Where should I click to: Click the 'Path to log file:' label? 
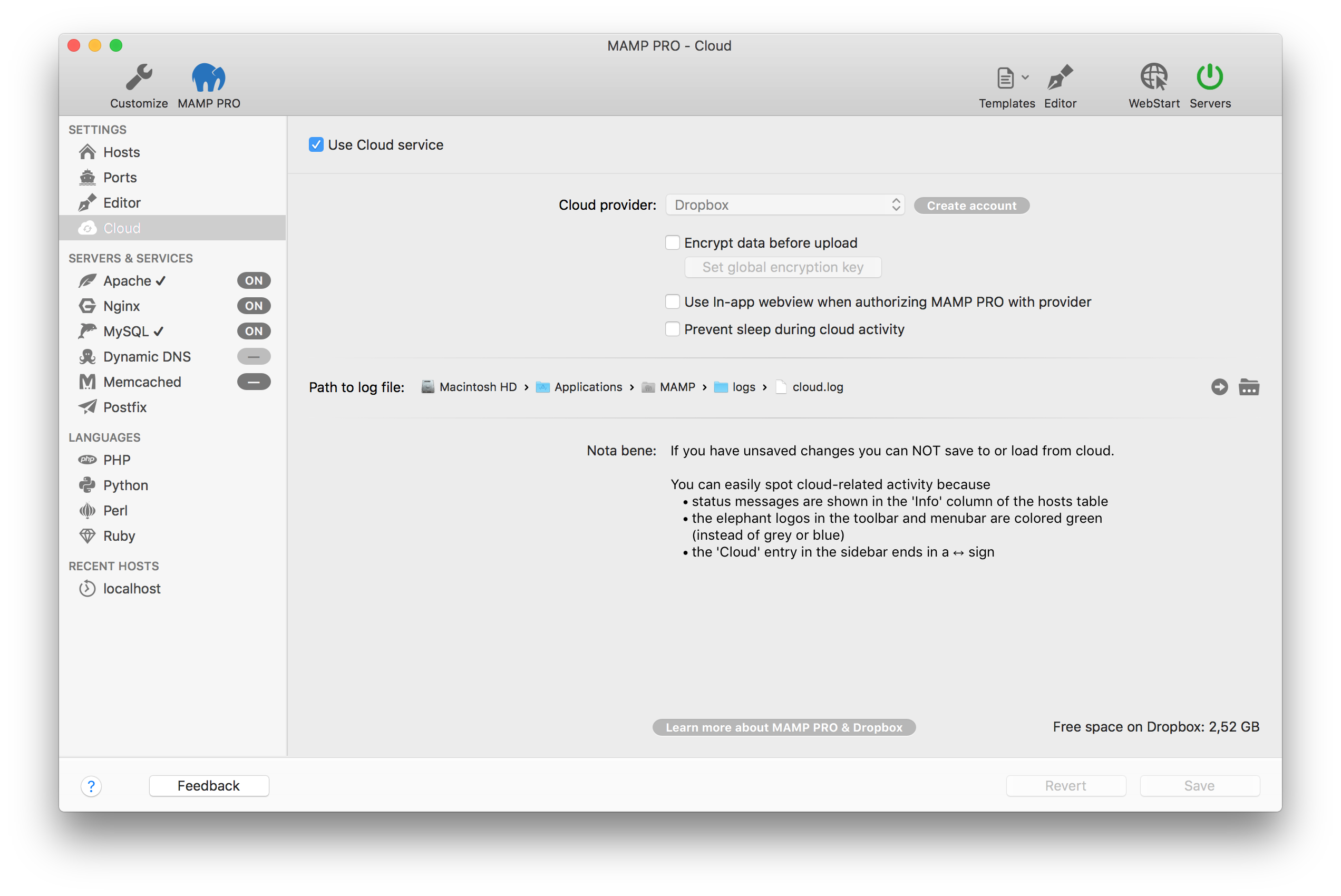356,387
